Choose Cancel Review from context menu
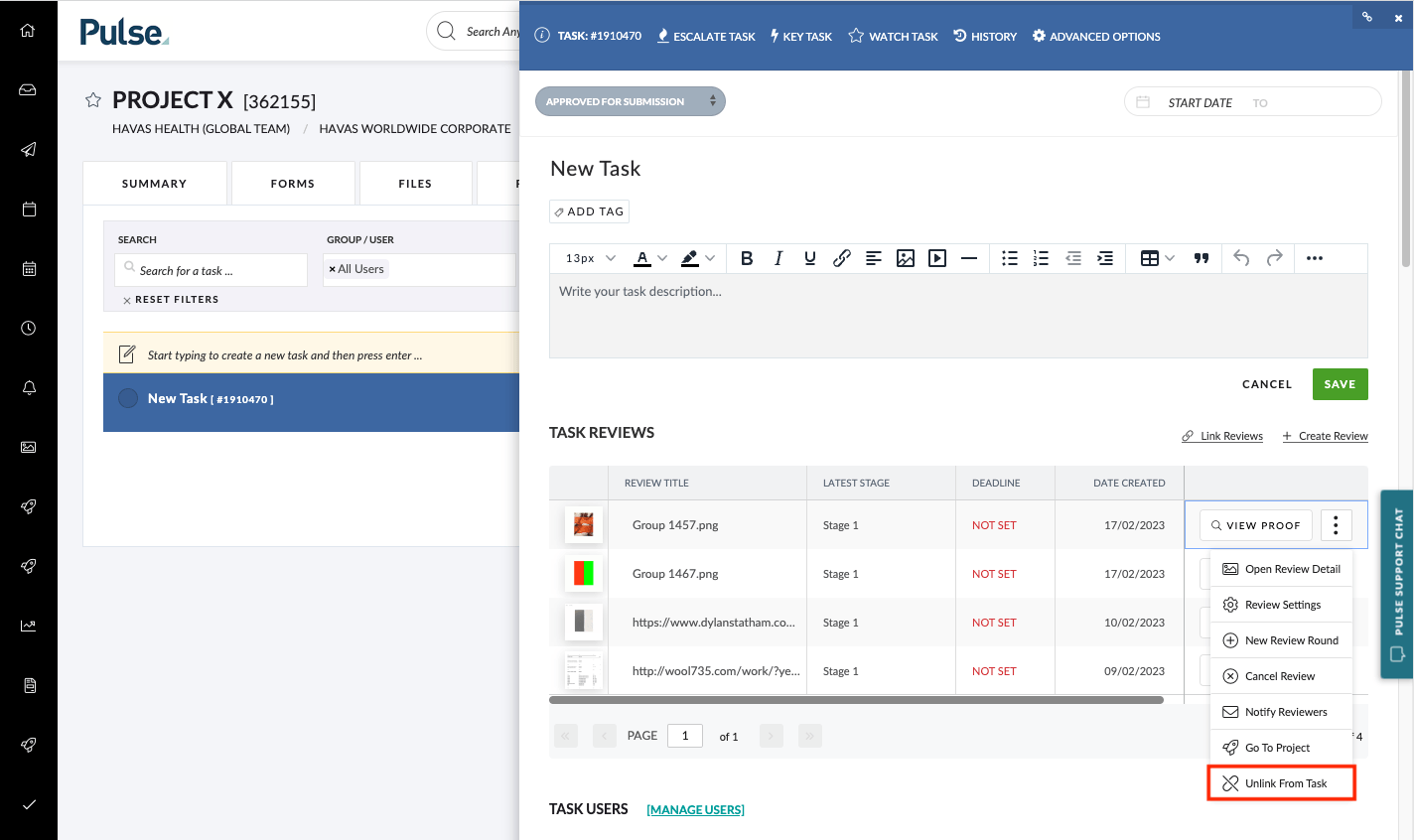This screenshot has height=840, width=1414. tap(1281, 676)
